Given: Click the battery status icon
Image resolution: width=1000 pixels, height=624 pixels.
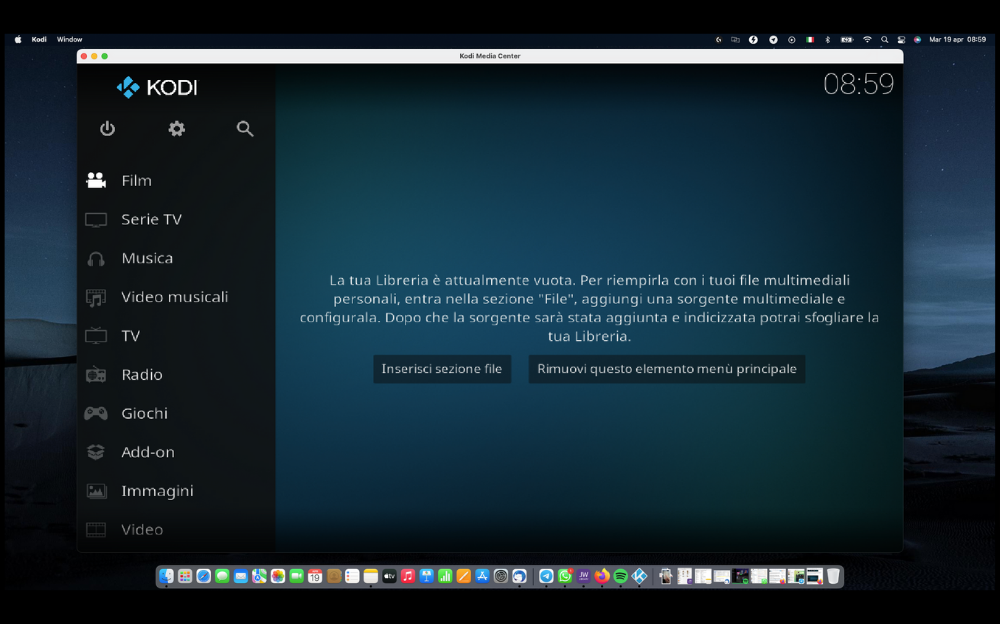Looking at the screenshot, I should pos(847,40).
